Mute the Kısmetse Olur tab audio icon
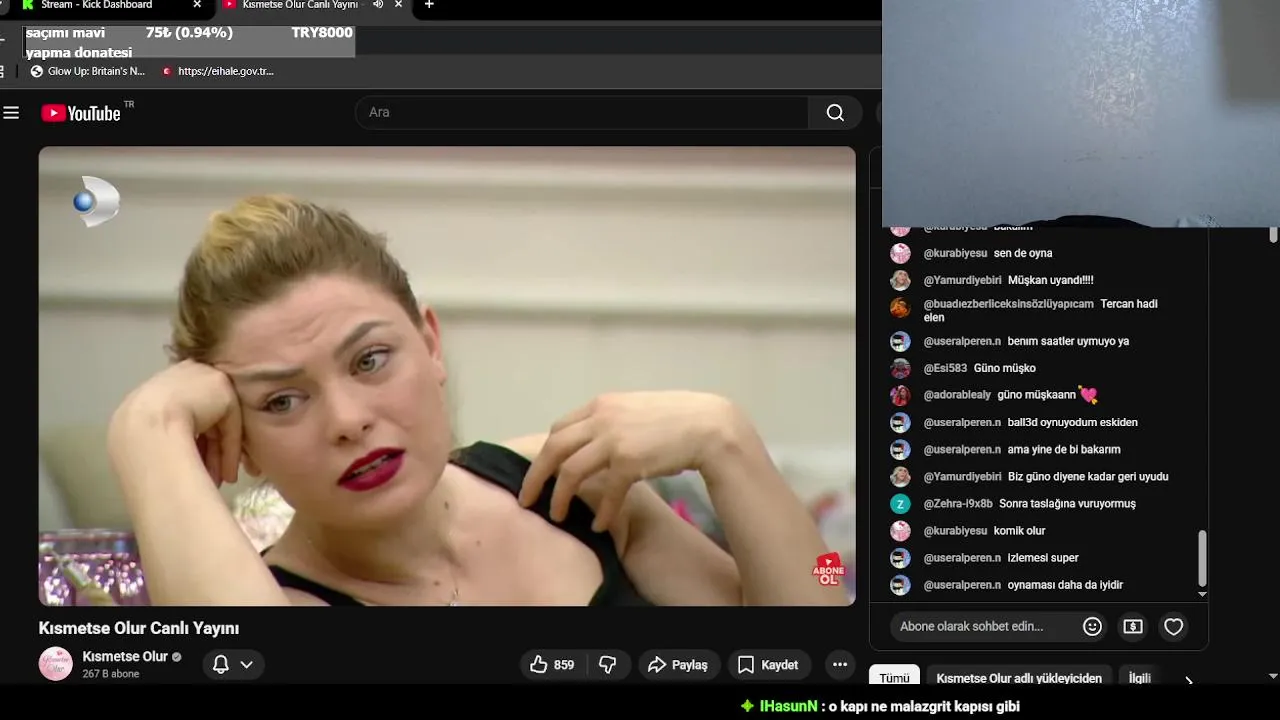Viewport: 1280px width, 720px height. click(378, 5)
